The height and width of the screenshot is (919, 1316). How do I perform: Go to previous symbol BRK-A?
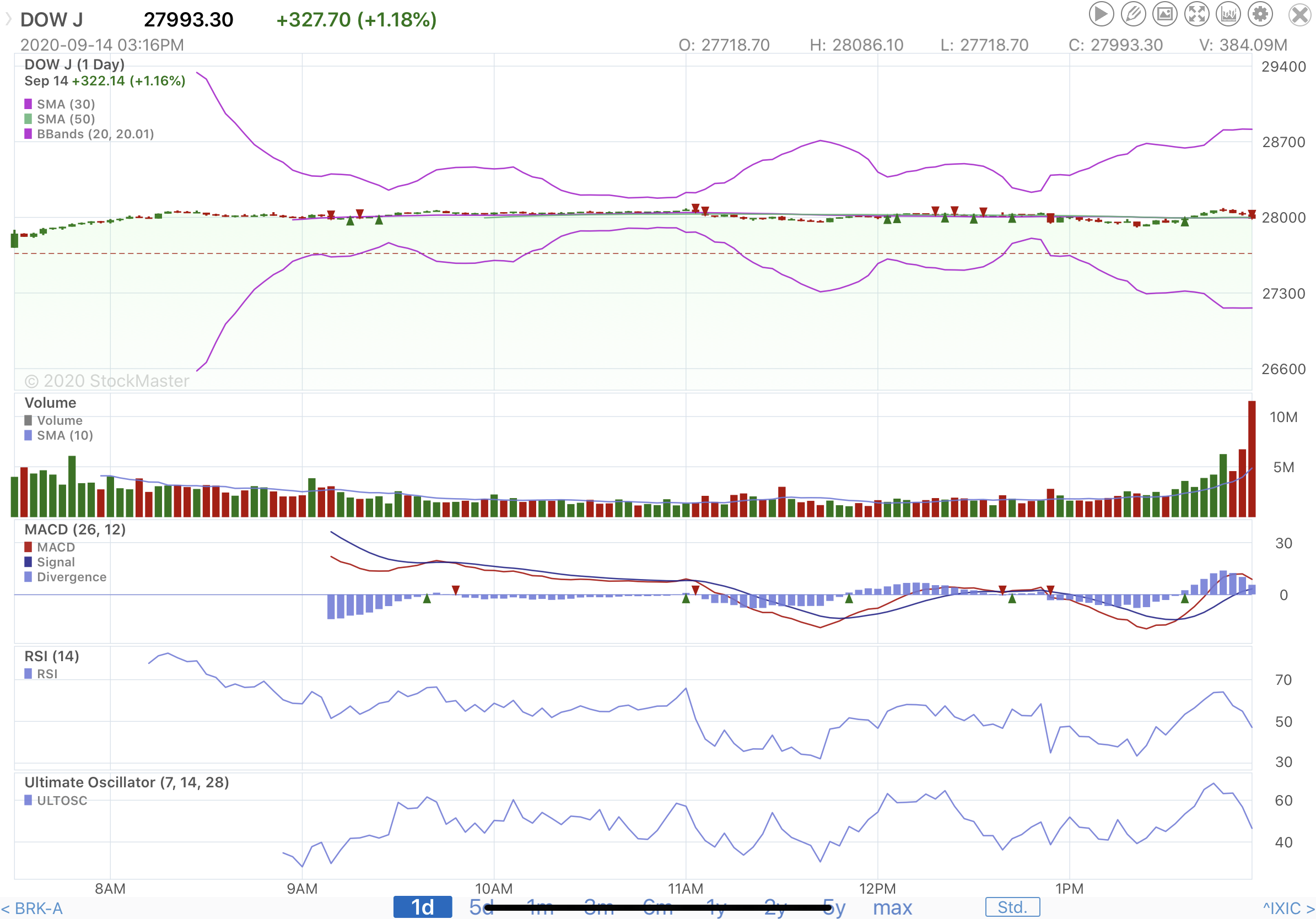31,908
